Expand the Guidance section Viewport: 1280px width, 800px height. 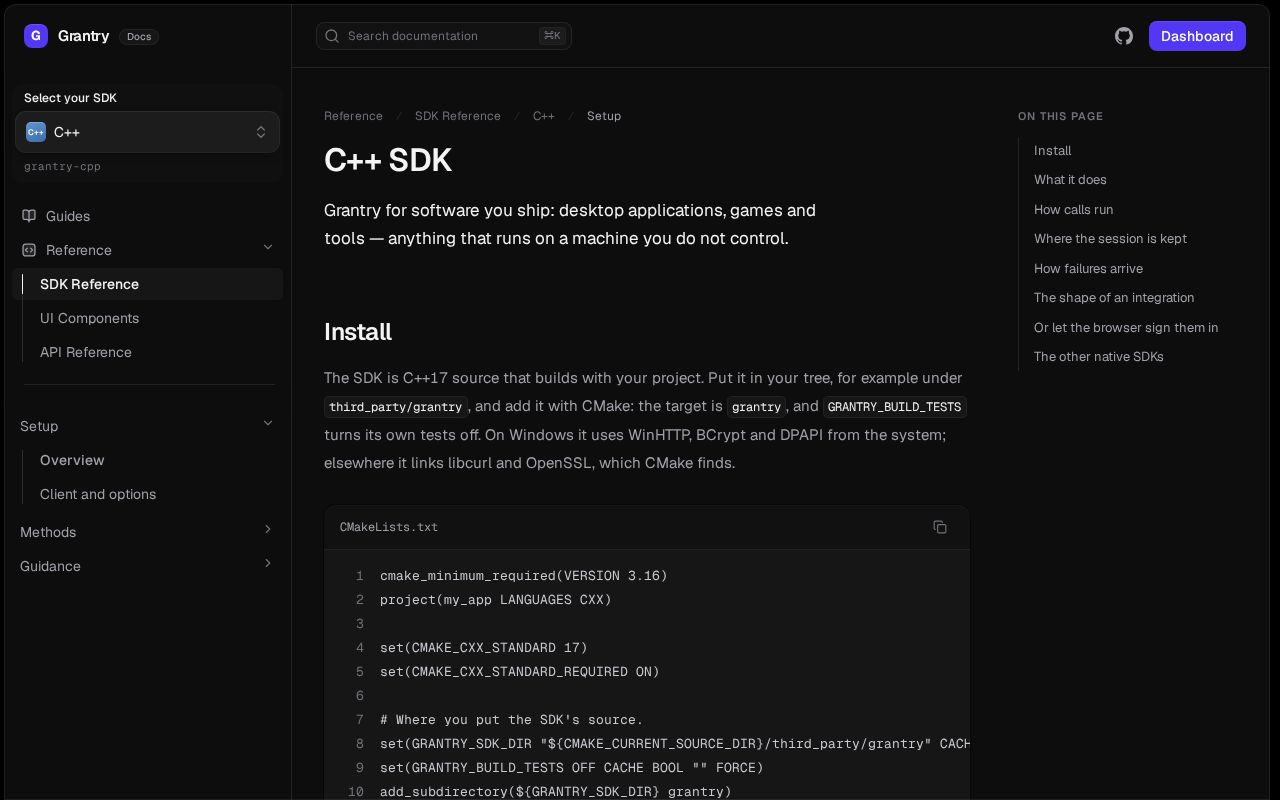(147, 566)
